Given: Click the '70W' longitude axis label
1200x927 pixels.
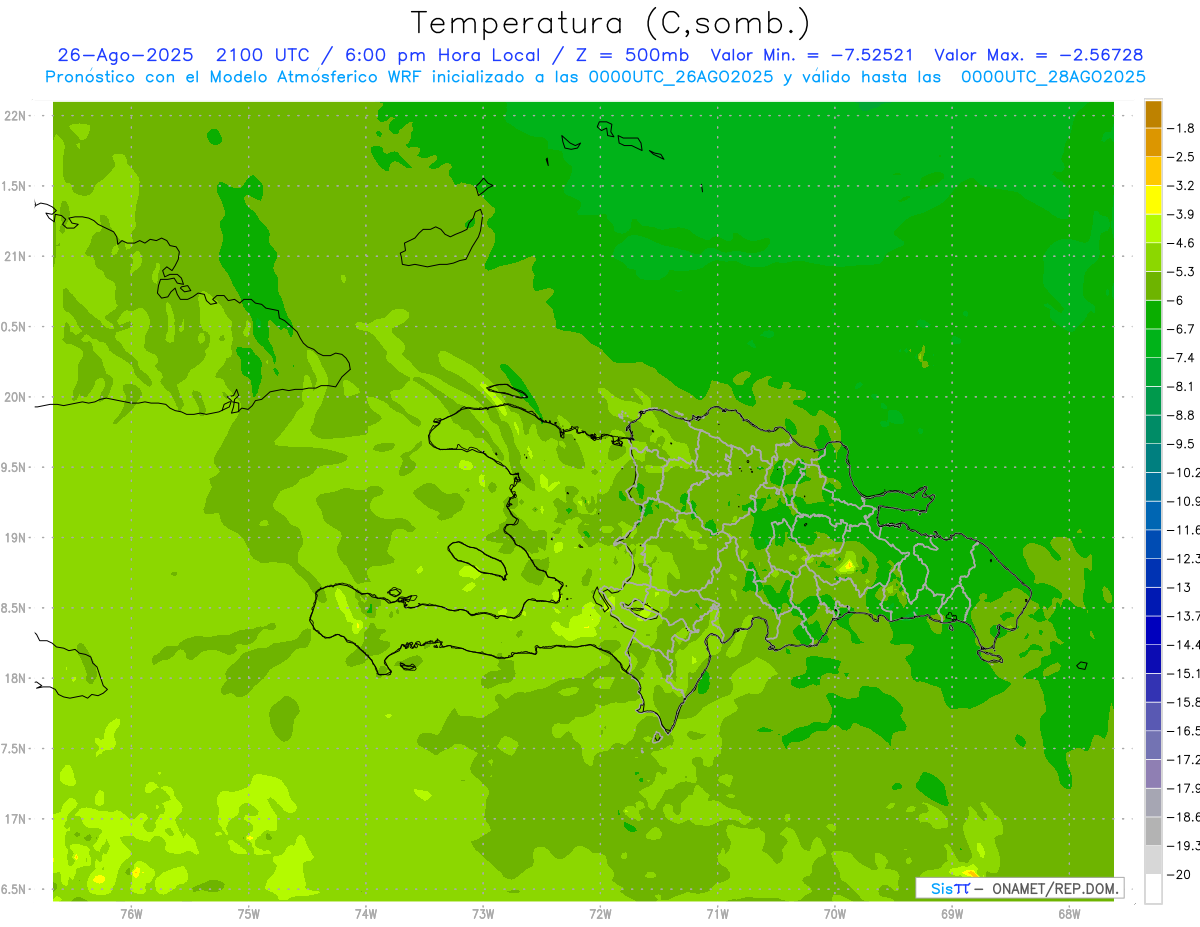Looking at the screenshot, I should 835,914.
